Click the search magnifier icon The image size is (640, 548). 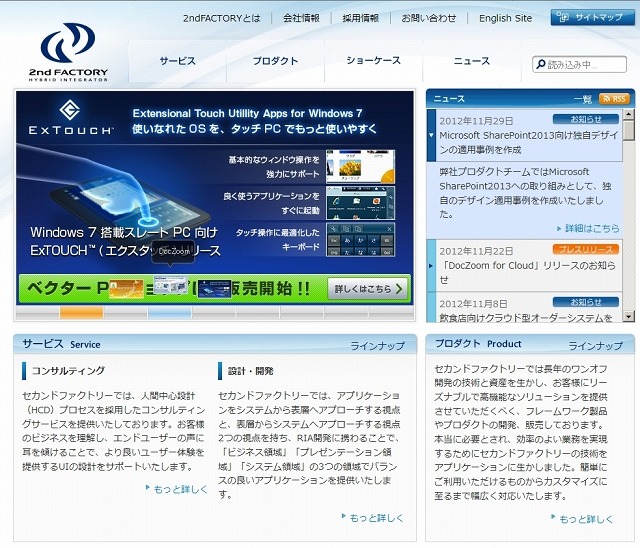pos(540,64)
